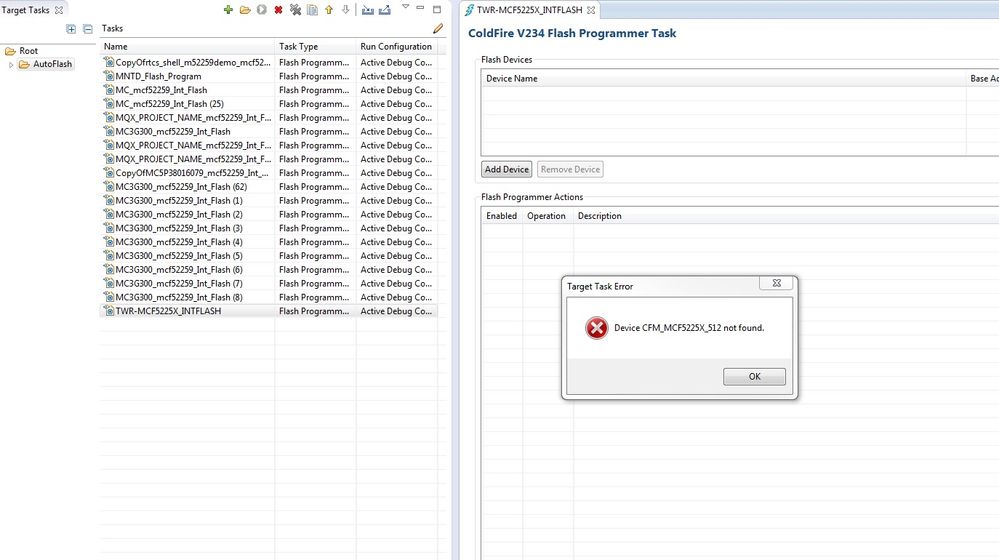The image size is (999, 560).
Task: Select the MNTD_Flash_Program task row
Action: (158, 76)
